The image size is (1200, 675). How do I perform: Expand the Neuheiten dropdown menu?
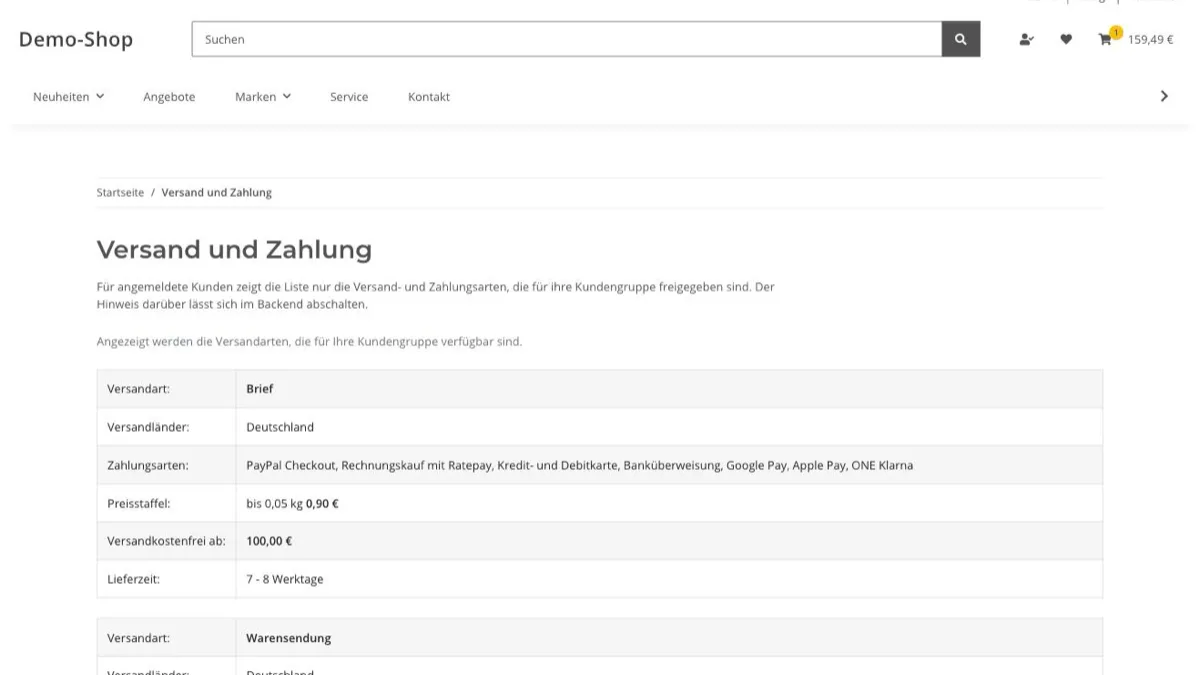click(x=69, y=97)
